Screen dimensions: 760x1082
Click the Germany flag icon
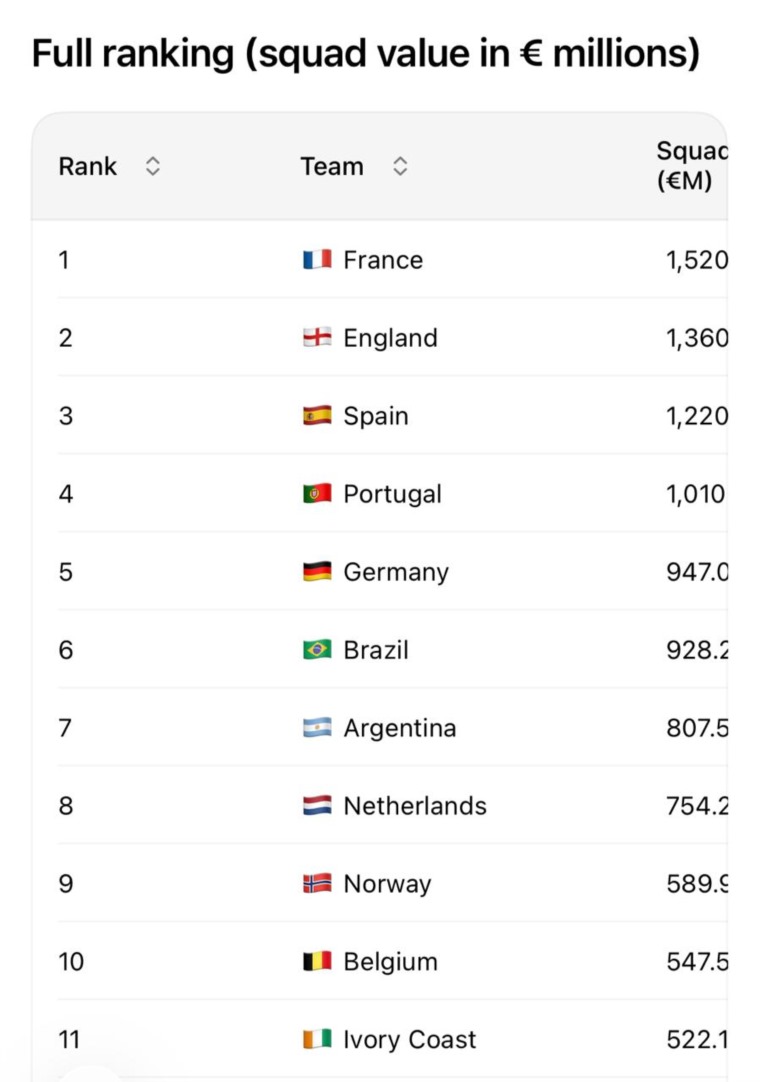pos(317,571)
